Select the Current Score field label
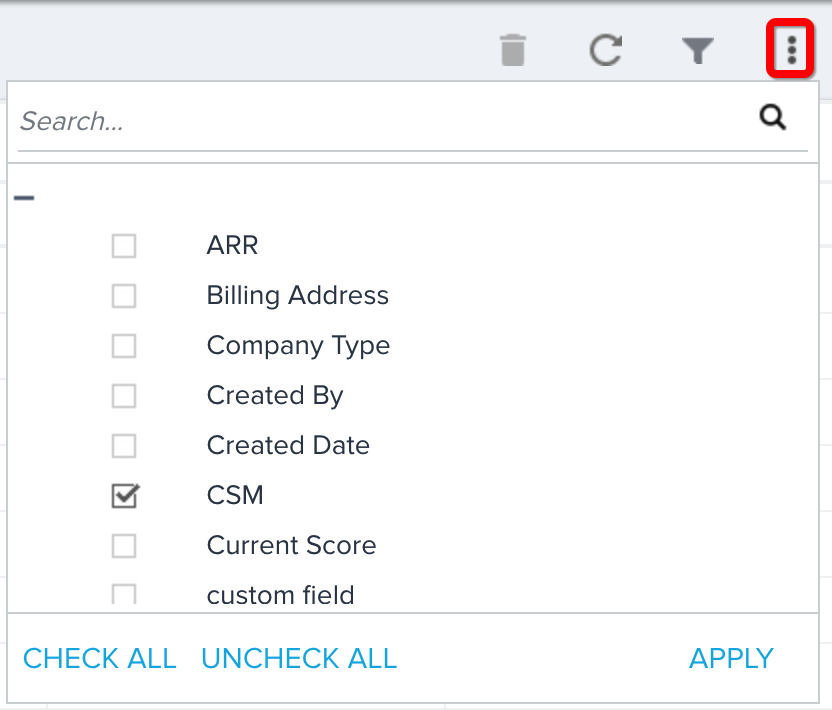The image size is (832, 710). click(x=291, y=546)
